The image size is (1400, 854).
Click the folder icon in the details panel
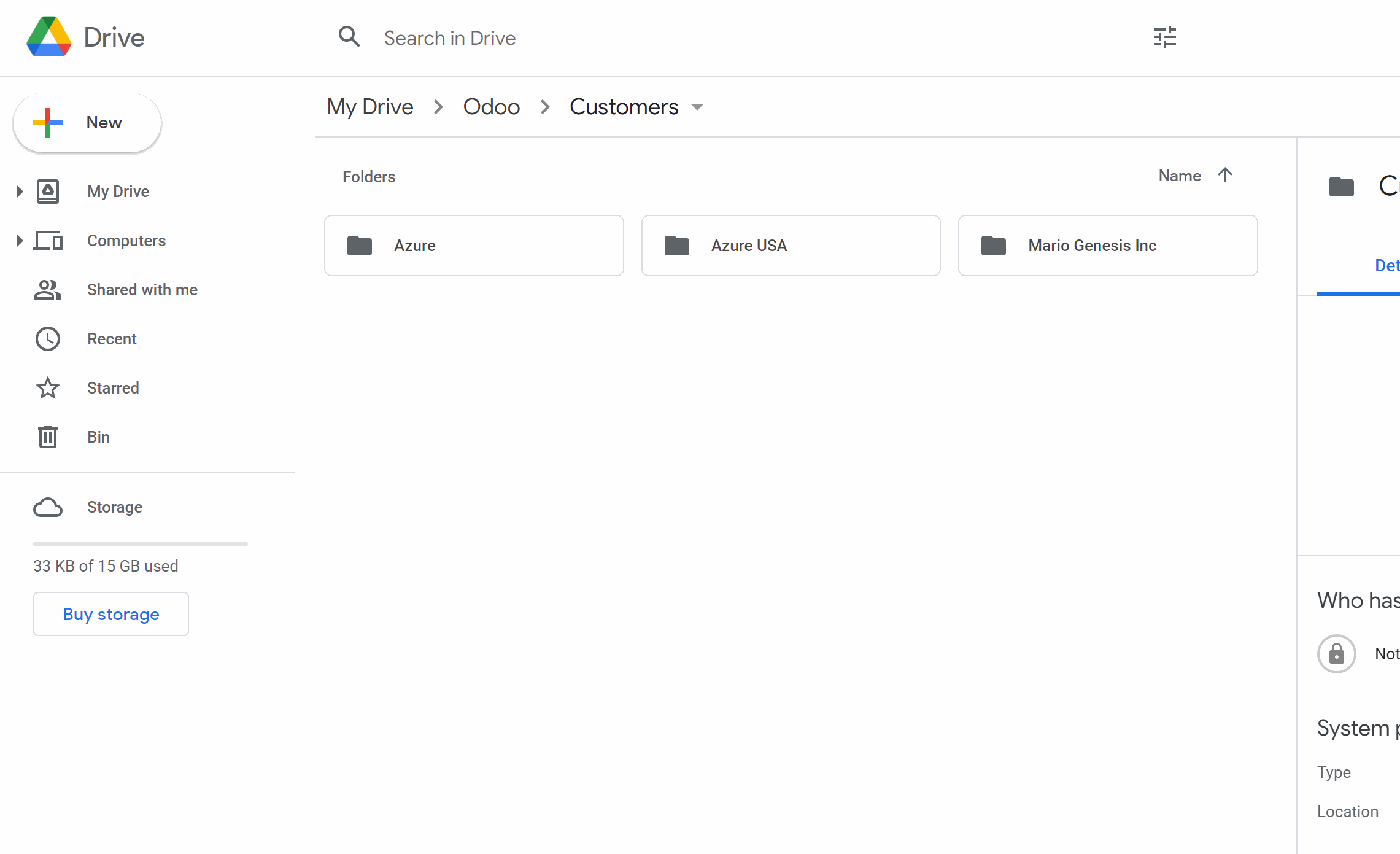[x=1342, y=187]
